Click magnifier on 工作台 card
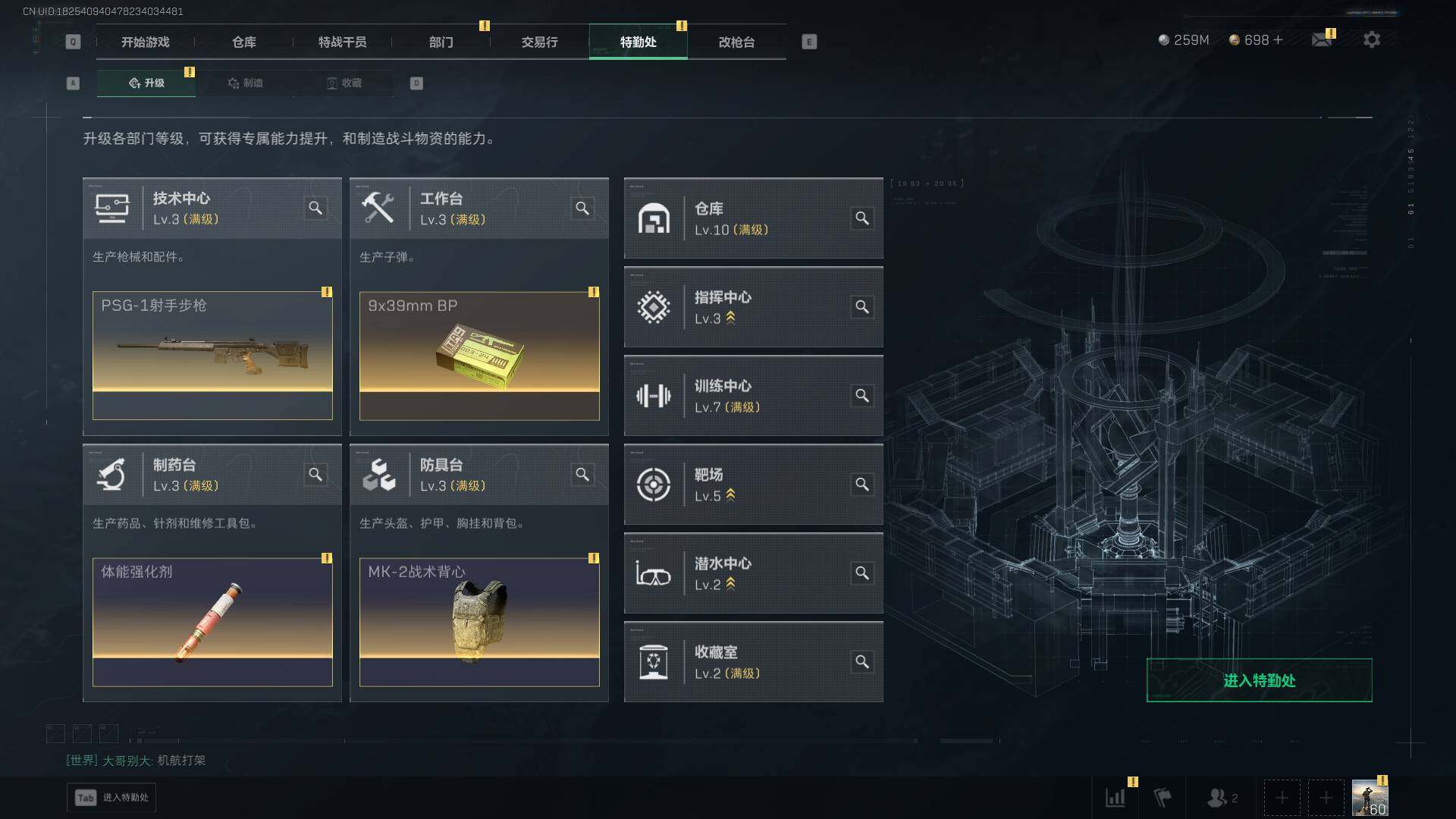Viewport: 1456px width, 819px height. 582,208
